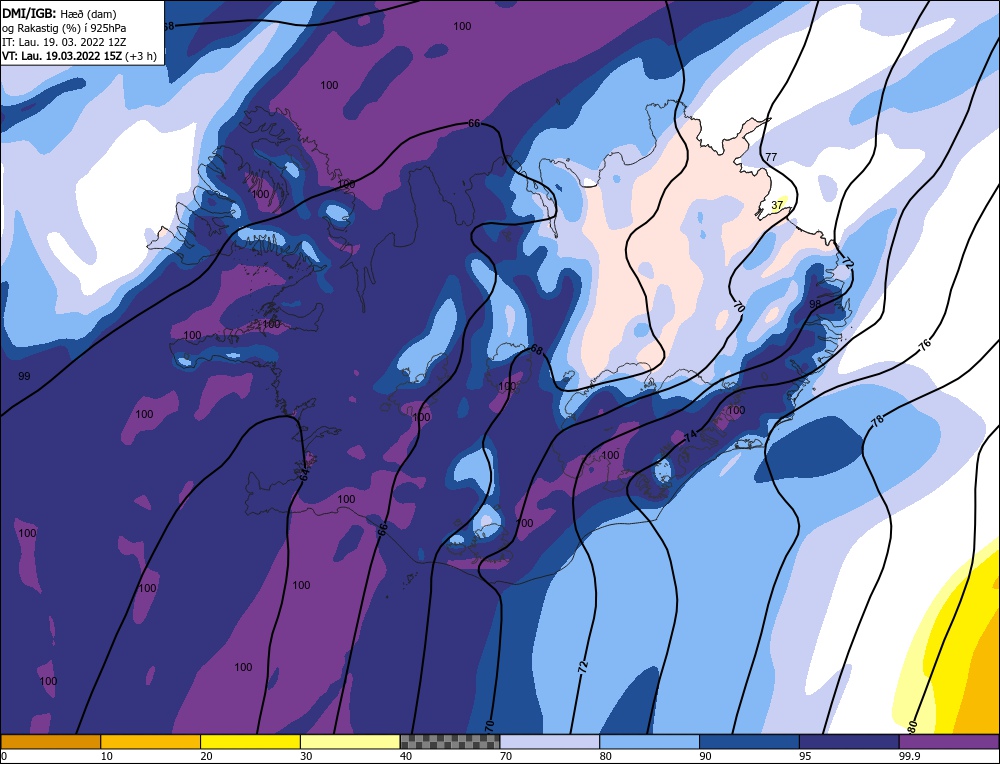Pick the light blue 80–90 legend swatch

click(649, 742)
